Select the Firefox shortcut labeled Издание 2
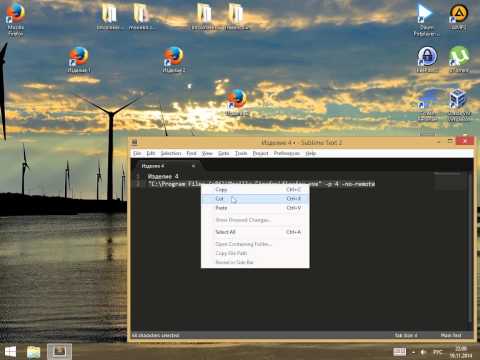Viewport: 480px width, 360px height. 174,59
